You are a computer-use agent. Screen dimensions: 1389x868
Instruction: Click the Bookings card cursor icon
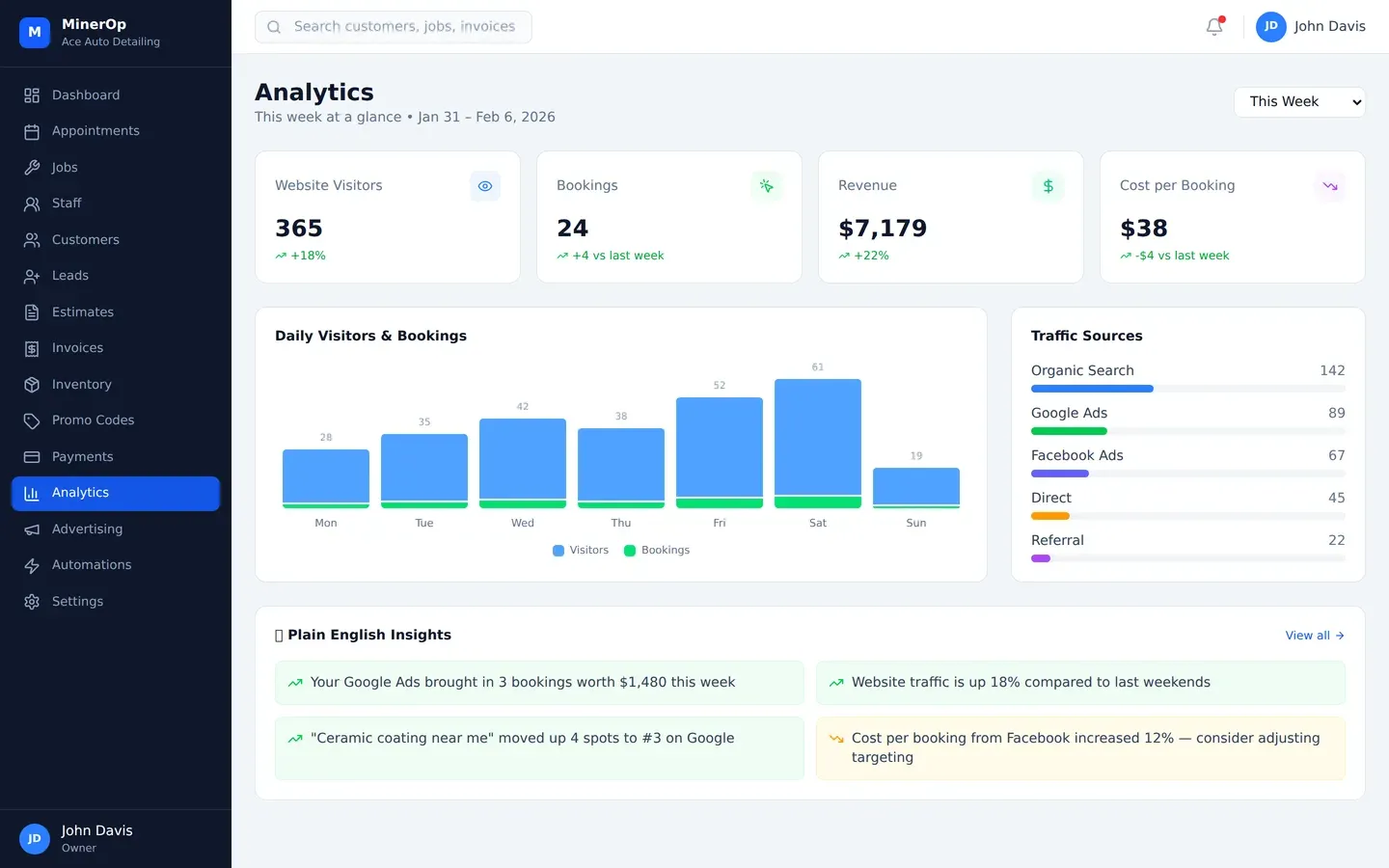point(766,186)
